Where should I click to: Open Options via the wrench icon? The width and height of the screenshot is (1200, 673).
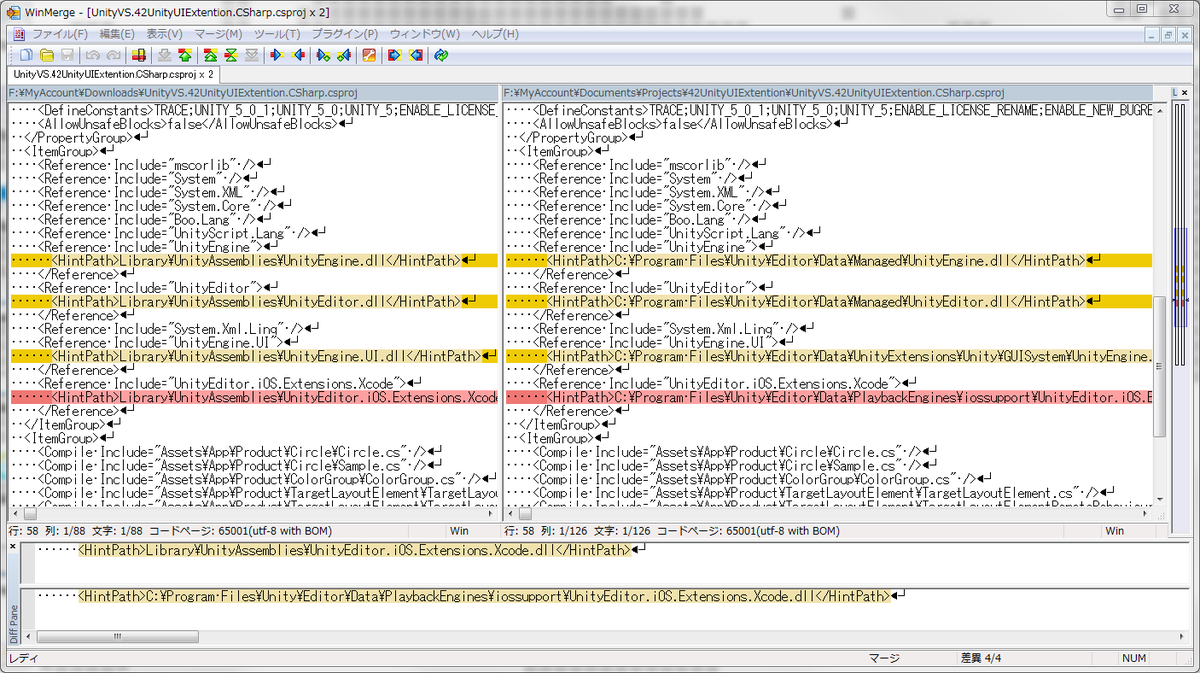click(x=369, y=55)
